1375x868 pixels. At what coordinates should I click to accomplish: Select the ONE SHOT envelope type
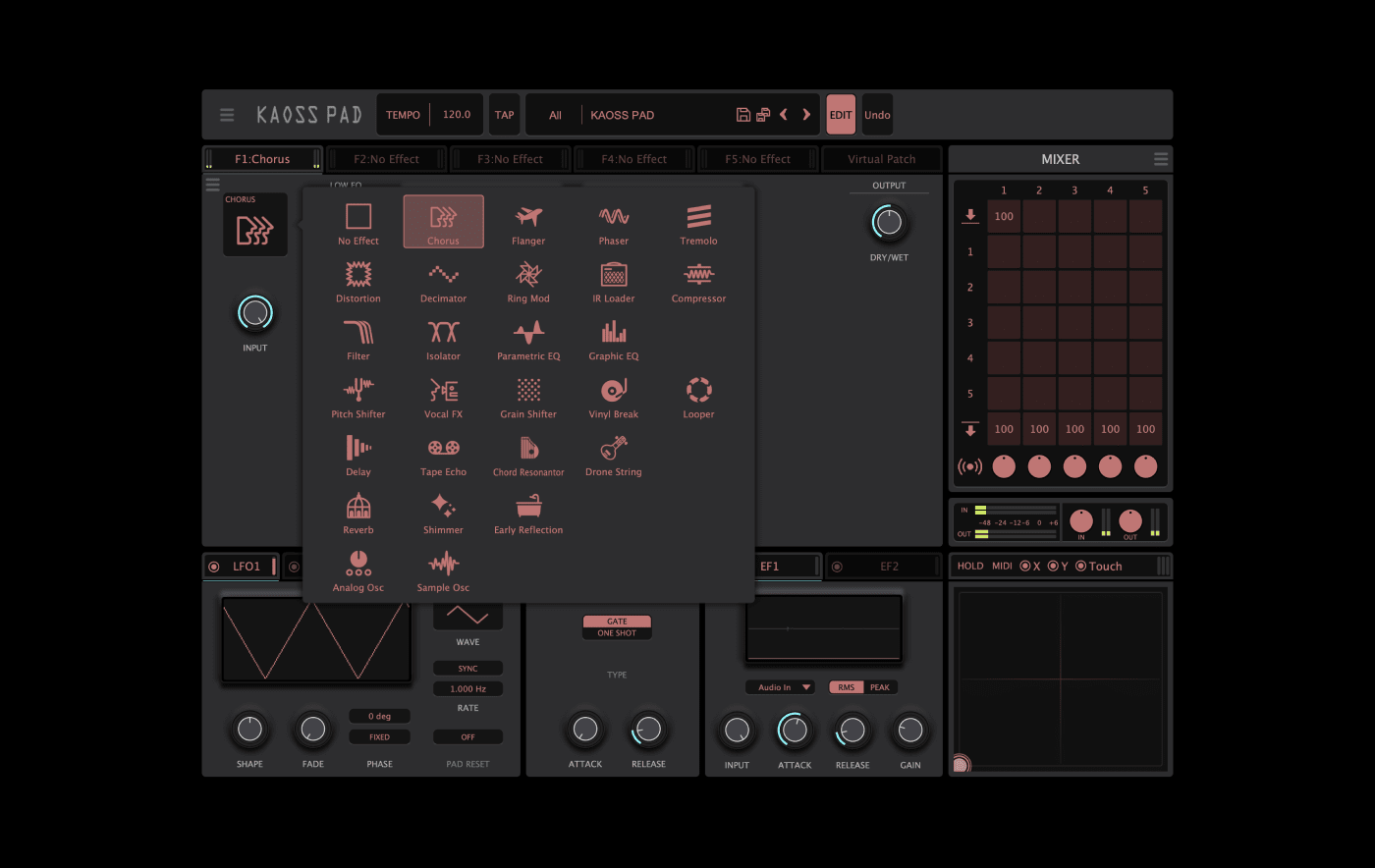[x=617, y=633]
